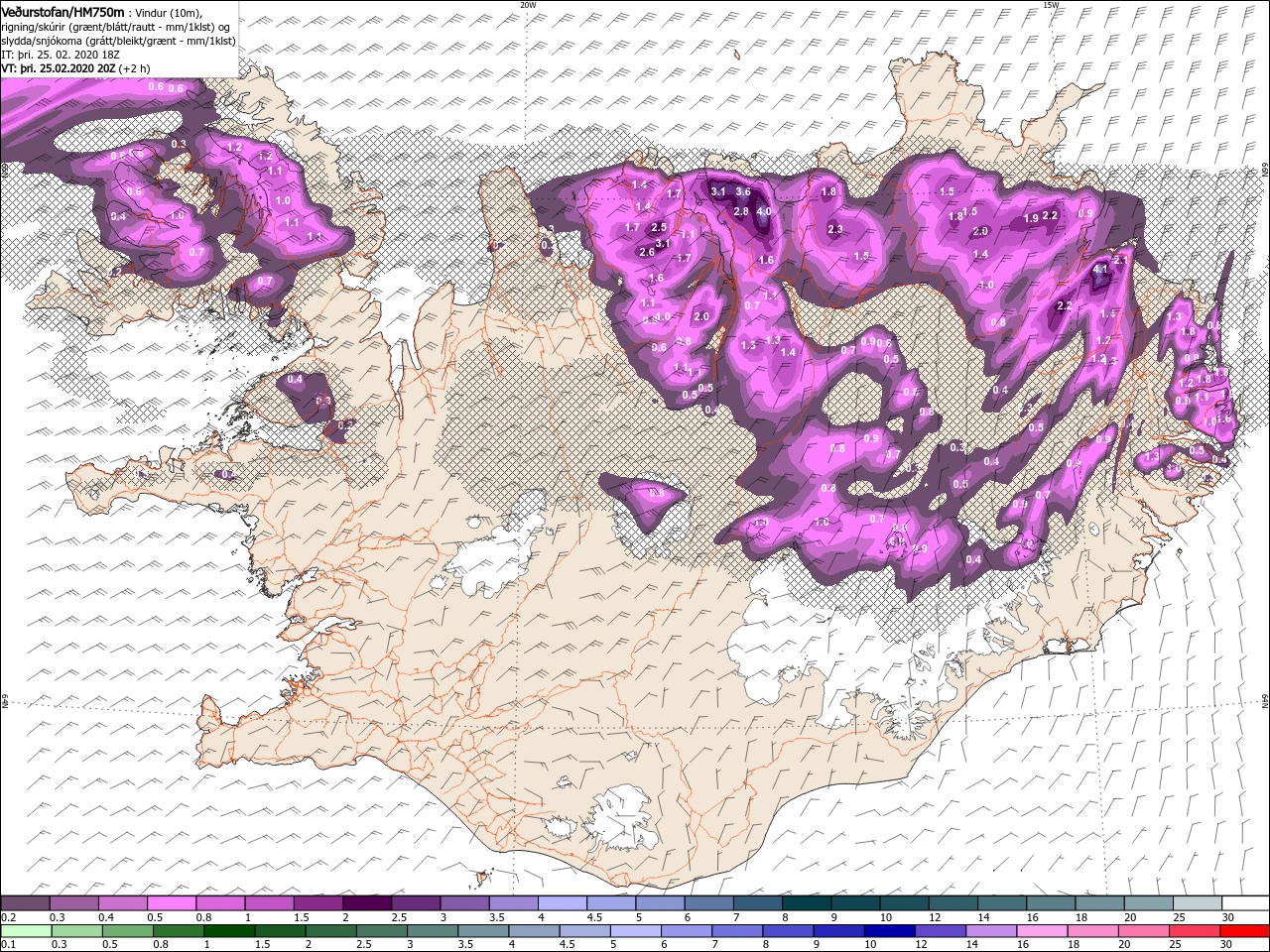The height and width of the screenshot is (952, 1270).
Task: Pick the violet rain swatch between 12 and 14
Action: [x=939, y=931]
